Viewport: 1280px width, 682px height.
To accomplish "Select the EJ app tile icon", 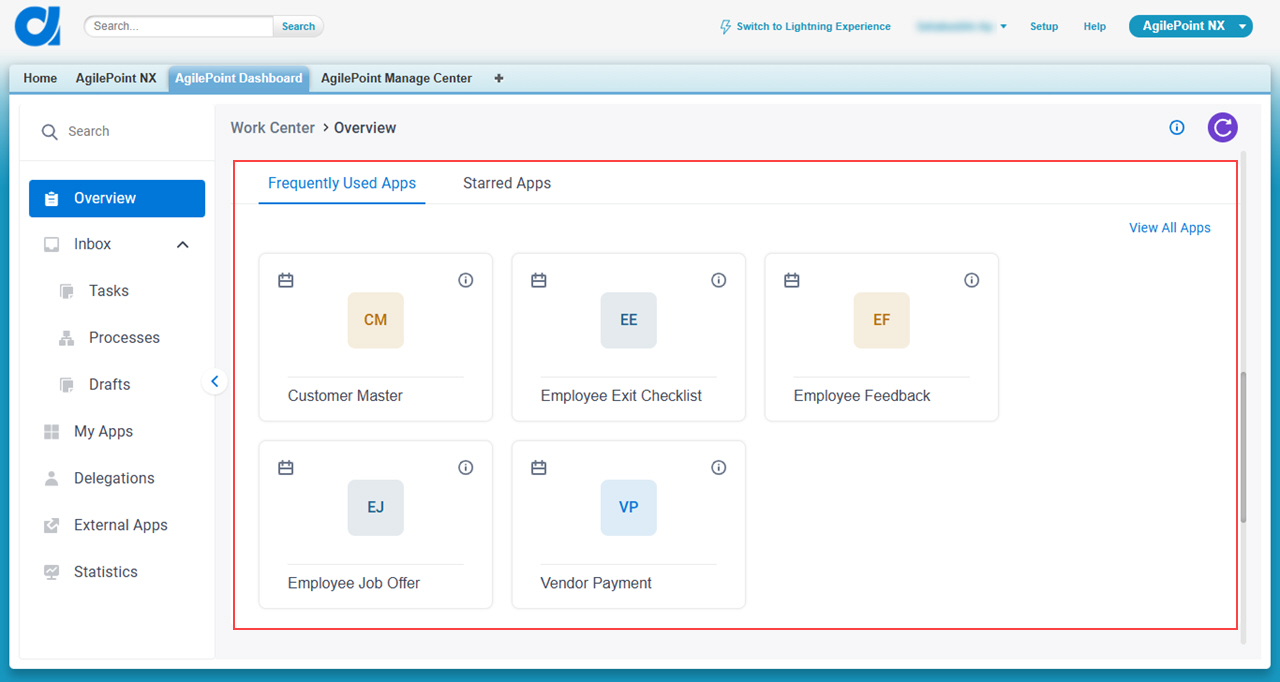I will (376, 507).
